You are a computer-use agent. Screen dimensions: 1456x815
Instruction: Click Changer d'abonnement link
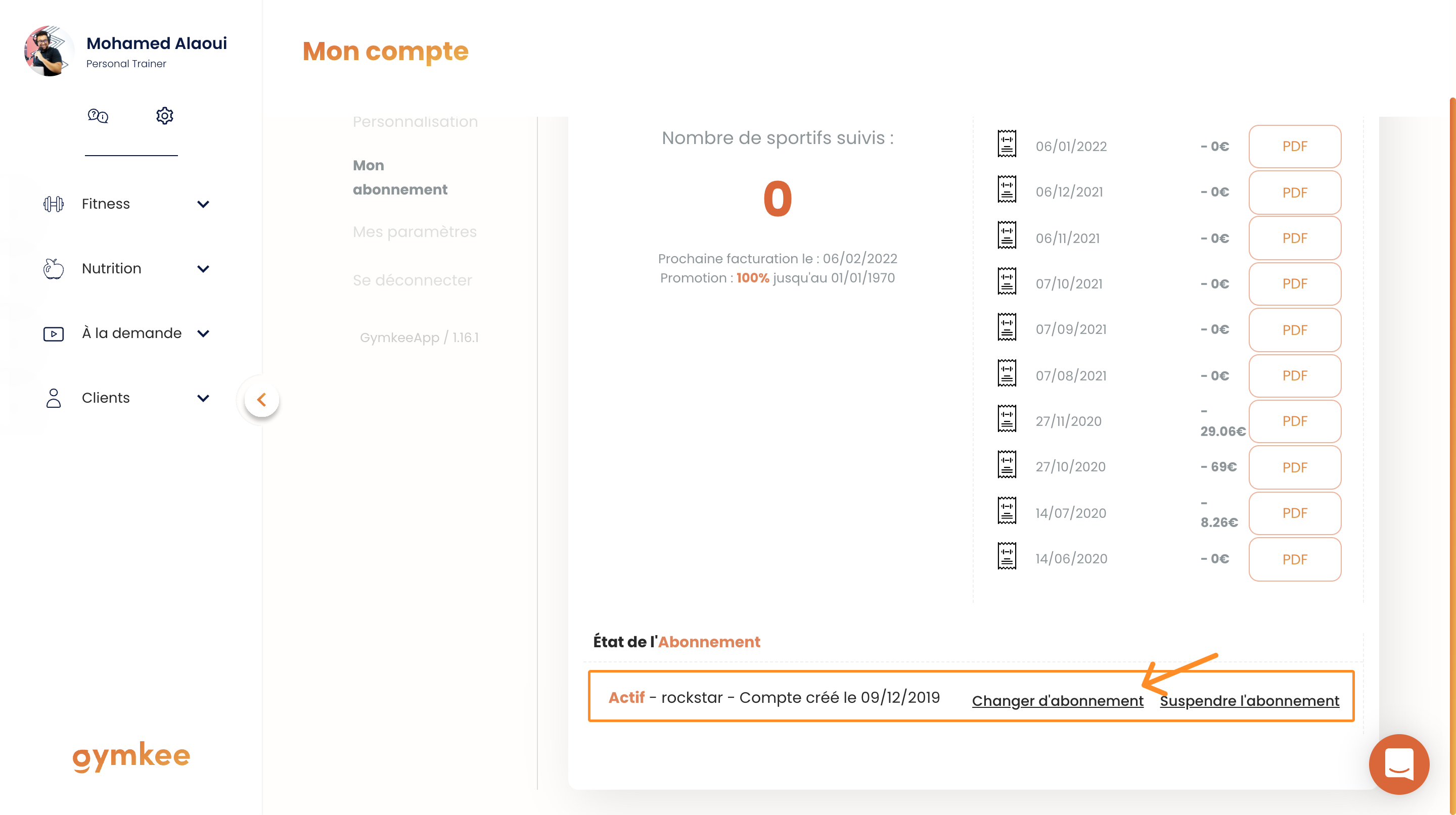click(x=1058, y=700)
